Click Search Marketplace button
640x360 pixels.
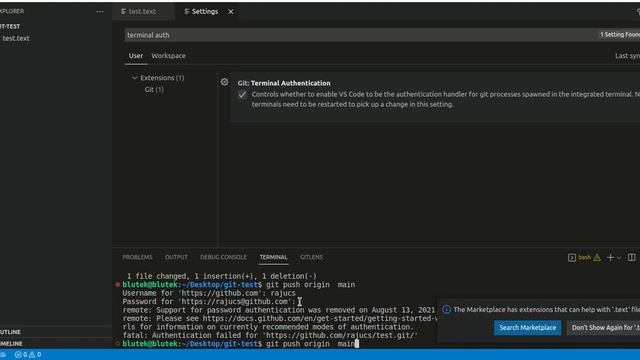pyautogui.click(x=527, y=328)
